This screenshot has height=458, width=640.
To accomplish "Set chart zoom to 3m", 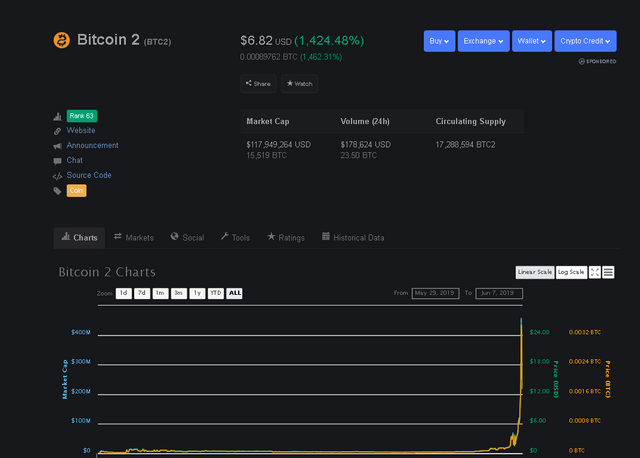I will coord(179,293).
